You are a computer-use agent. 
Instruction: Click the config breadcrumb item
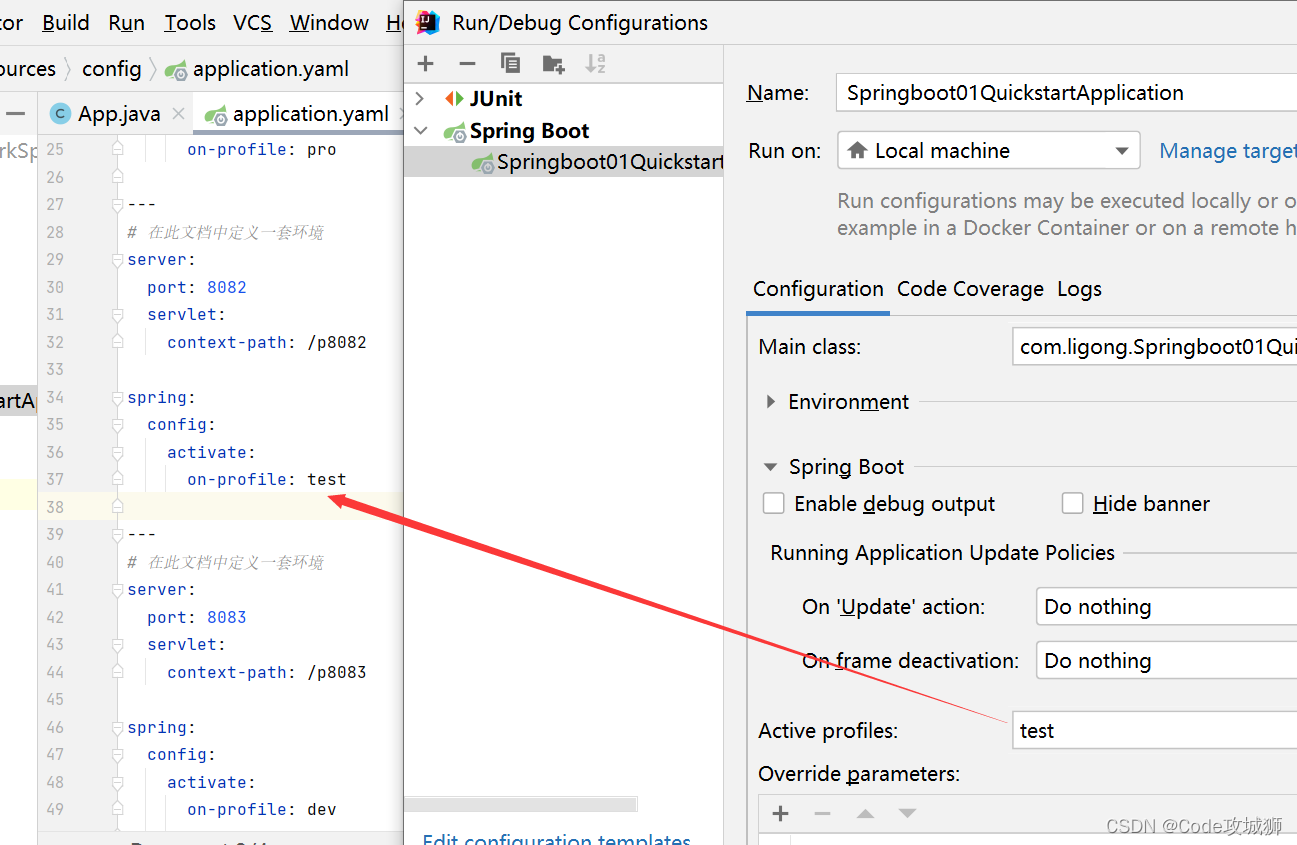pyautogui.click(x=111, y=69)
